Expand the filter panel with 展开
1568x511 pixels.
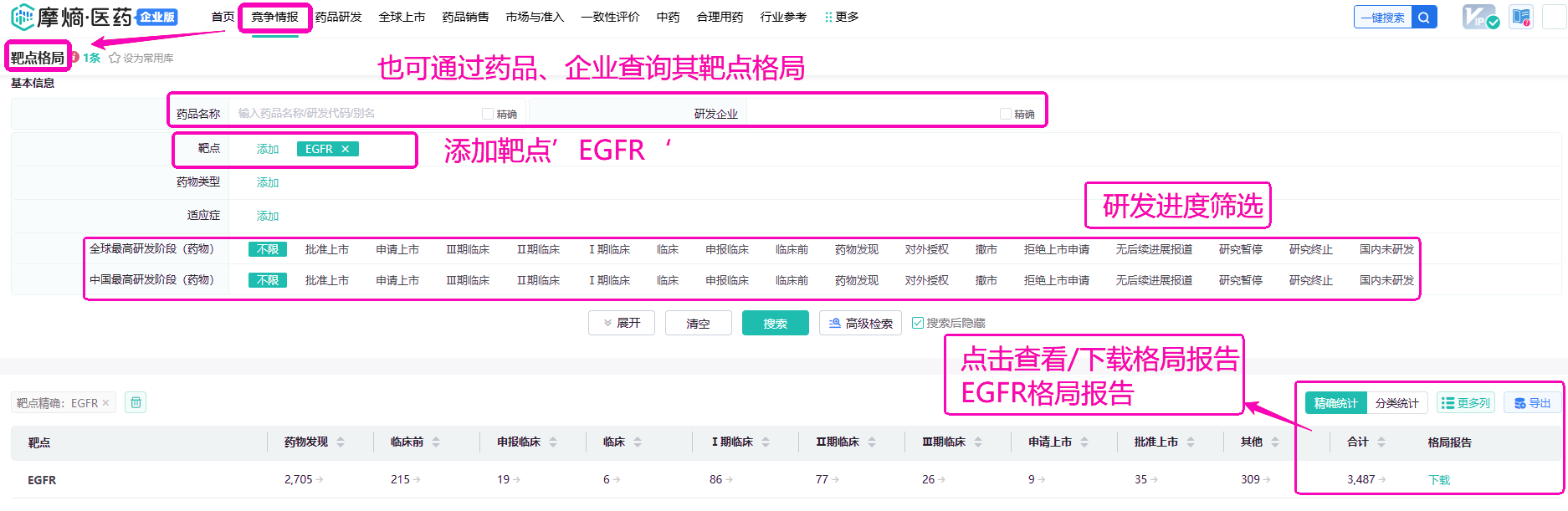coord(622,323)
